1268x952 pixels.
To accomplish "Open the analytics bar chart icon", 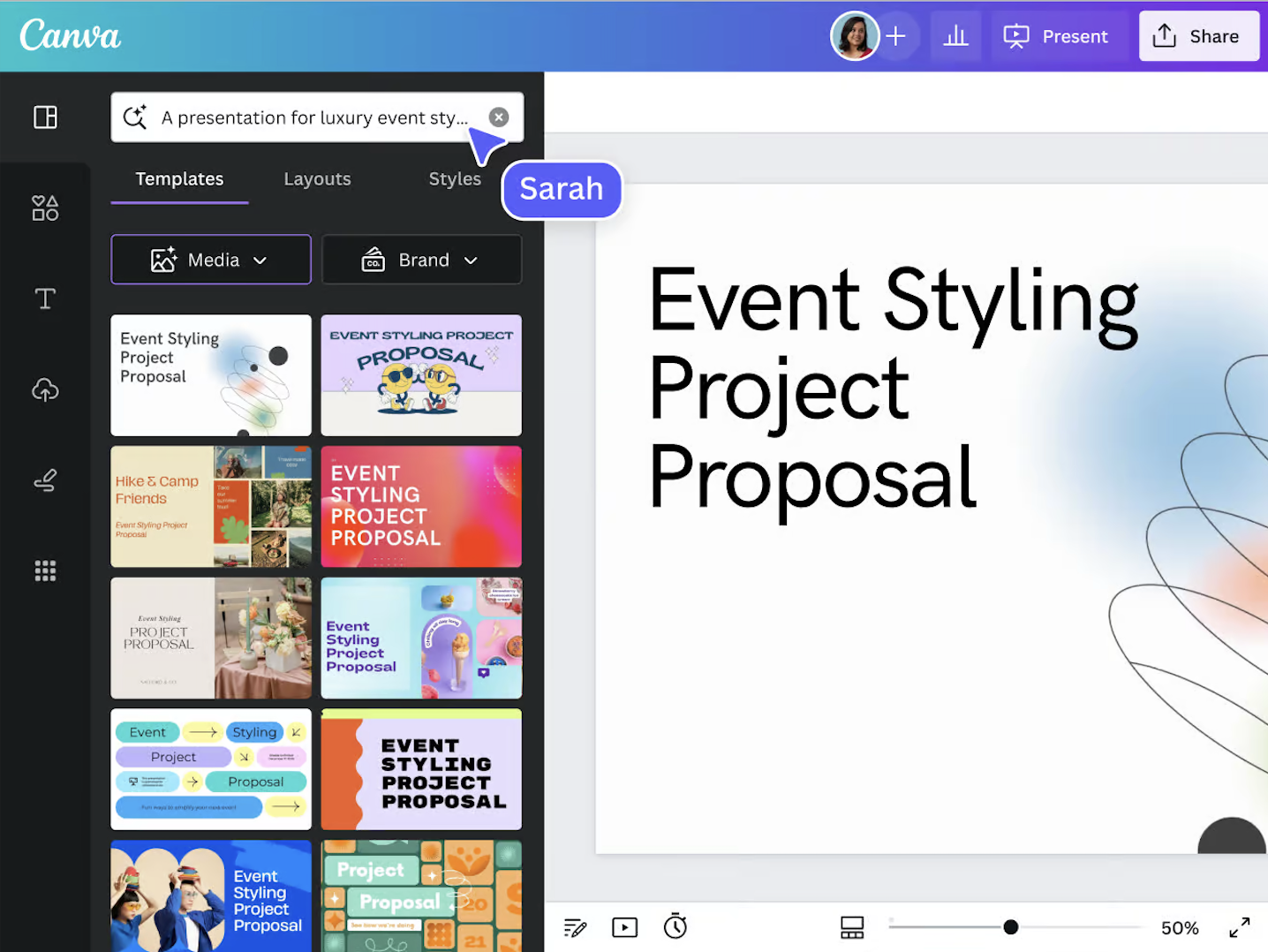I will [x=955, y=36].
